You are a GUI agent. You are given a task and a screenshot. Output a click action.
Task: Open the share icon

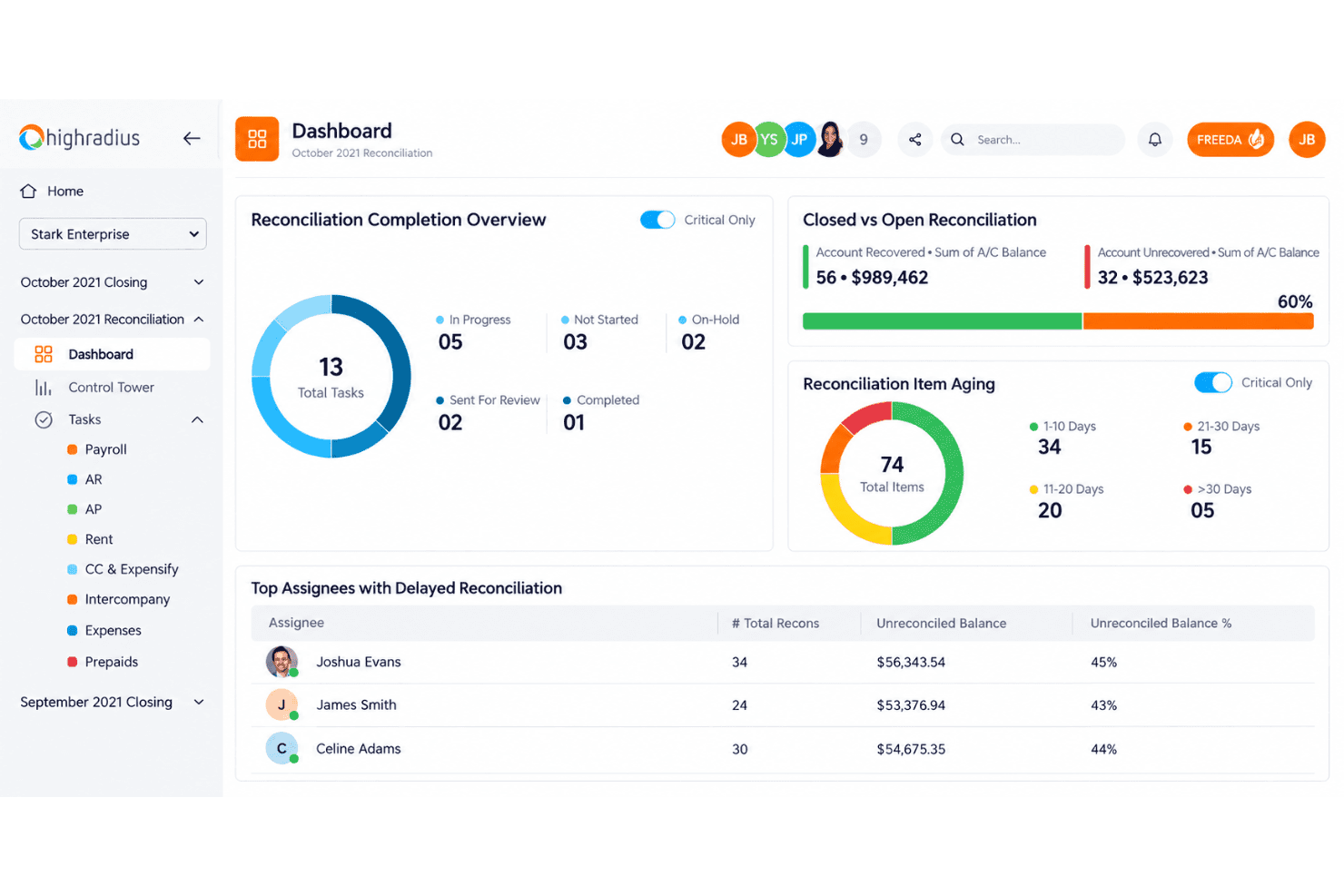tap(915, 140)
